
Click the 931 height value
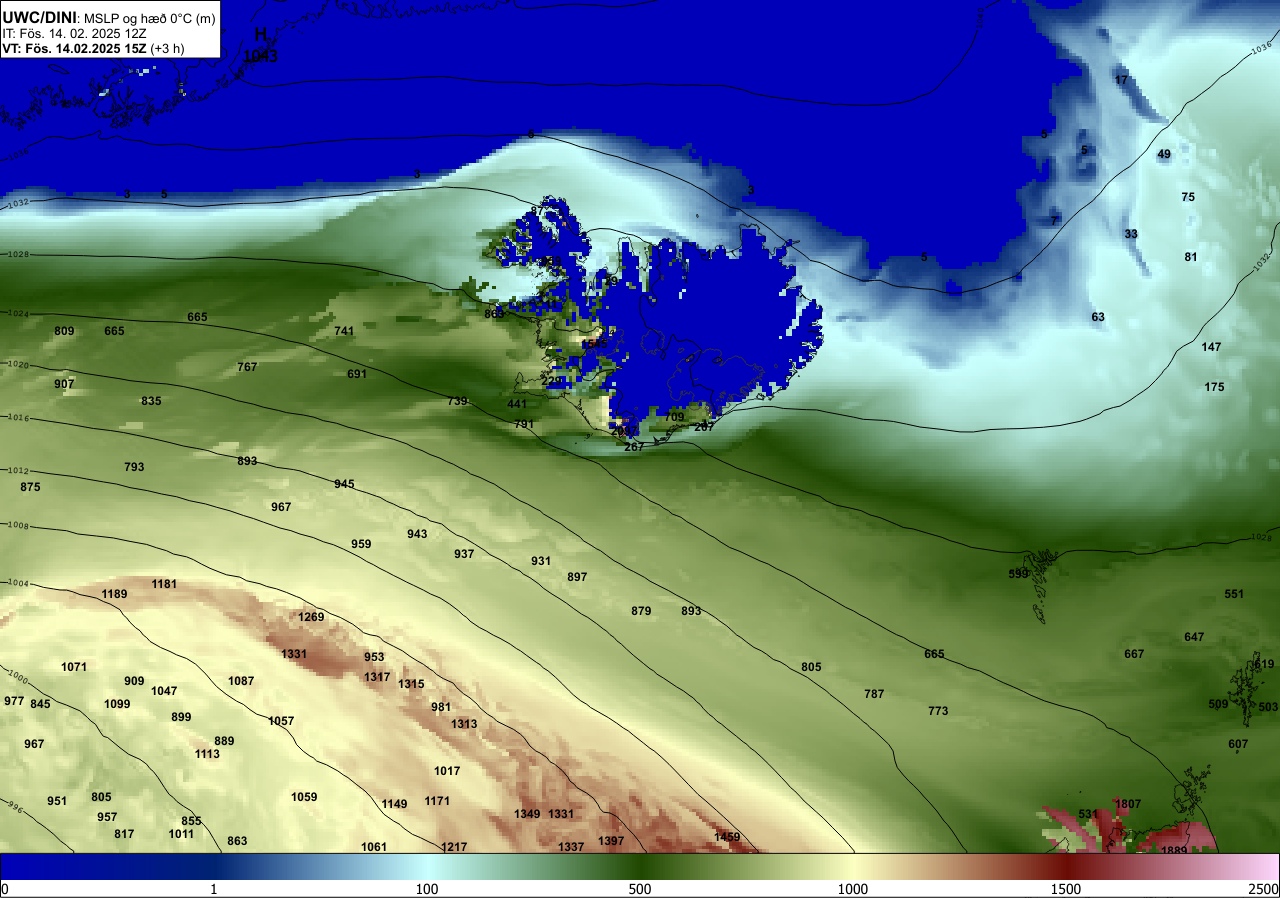541,561
